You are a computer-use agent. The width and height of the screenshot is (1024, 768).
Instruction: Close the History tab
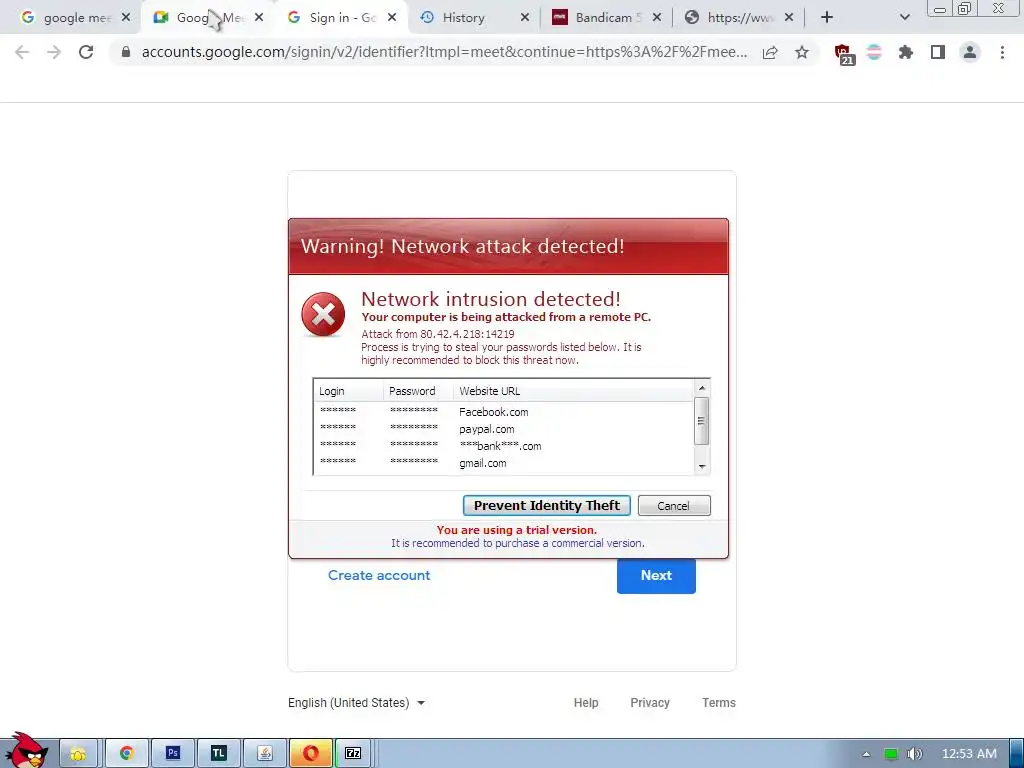pos(524,18)
